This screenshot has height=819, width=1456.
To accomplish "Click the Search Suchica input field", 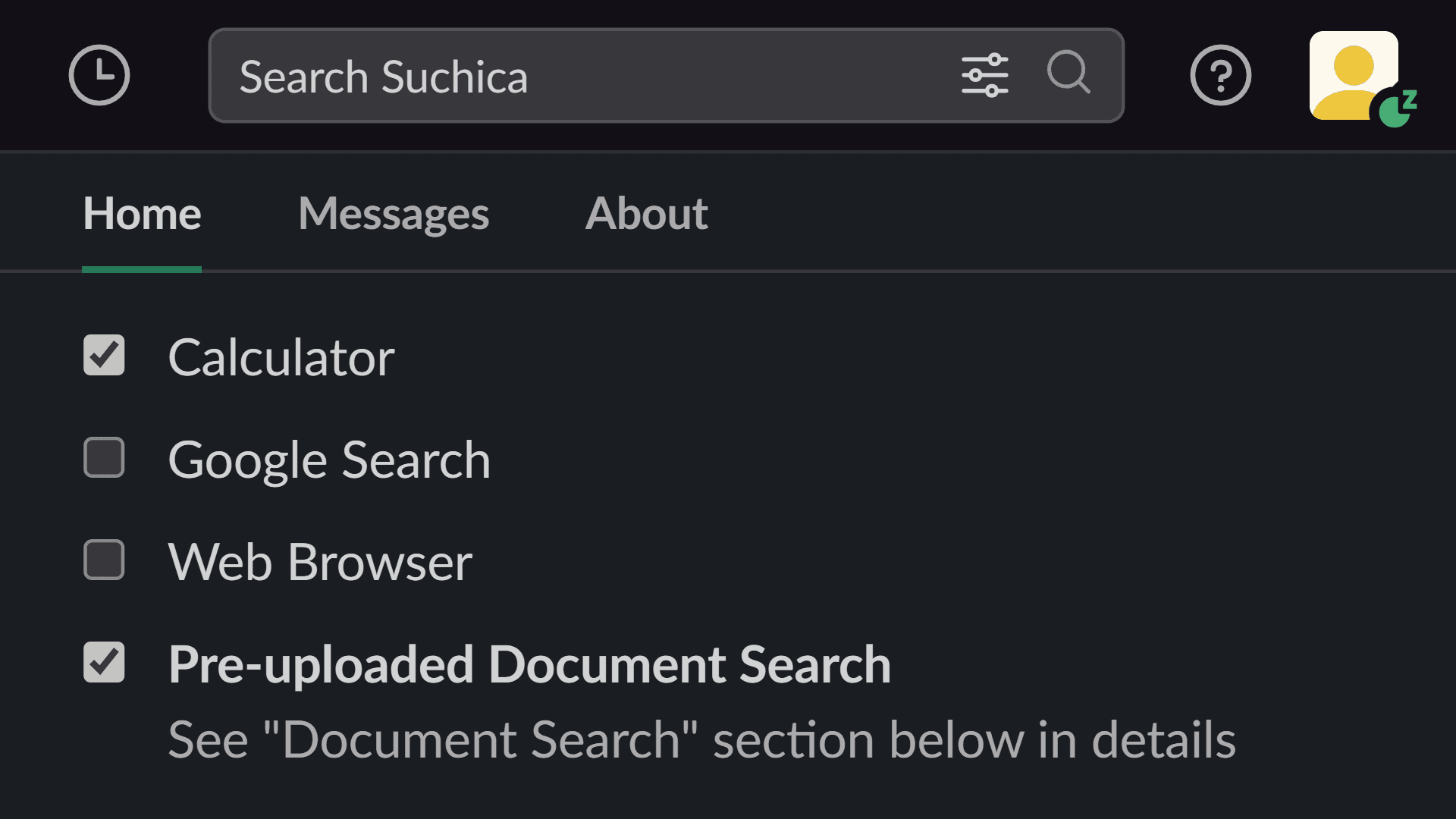I will pos(666,75).
